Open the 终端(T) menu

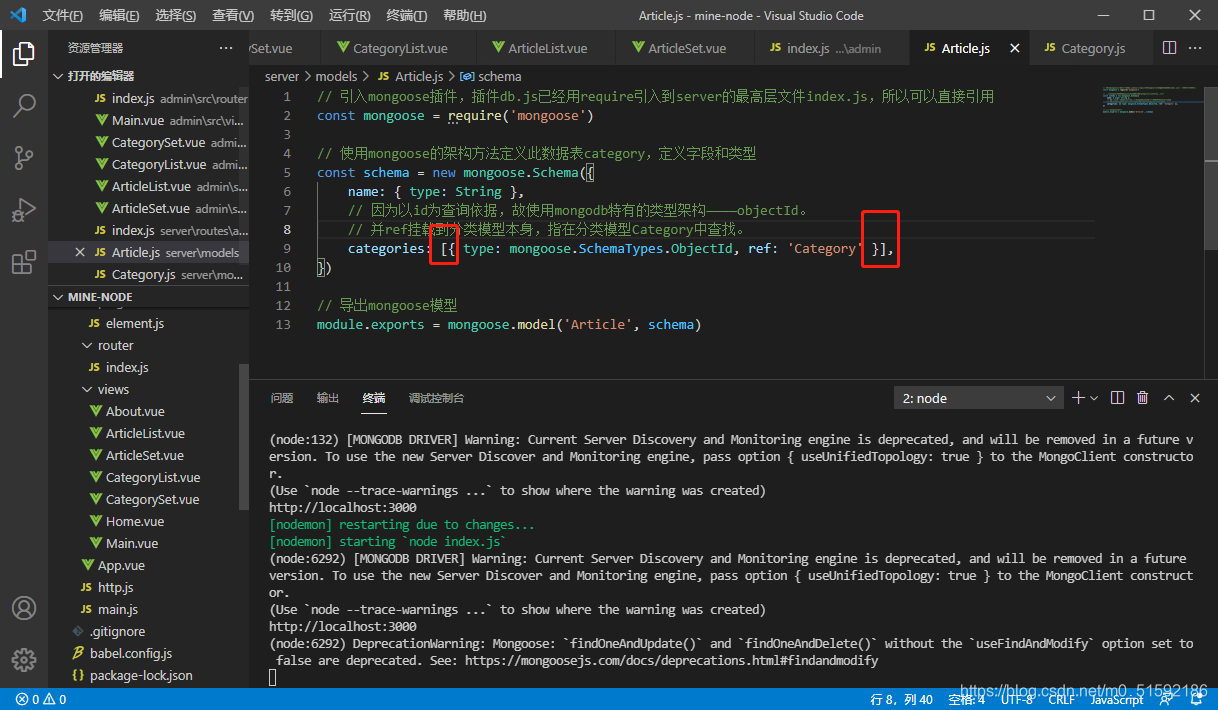coord(406,16)
